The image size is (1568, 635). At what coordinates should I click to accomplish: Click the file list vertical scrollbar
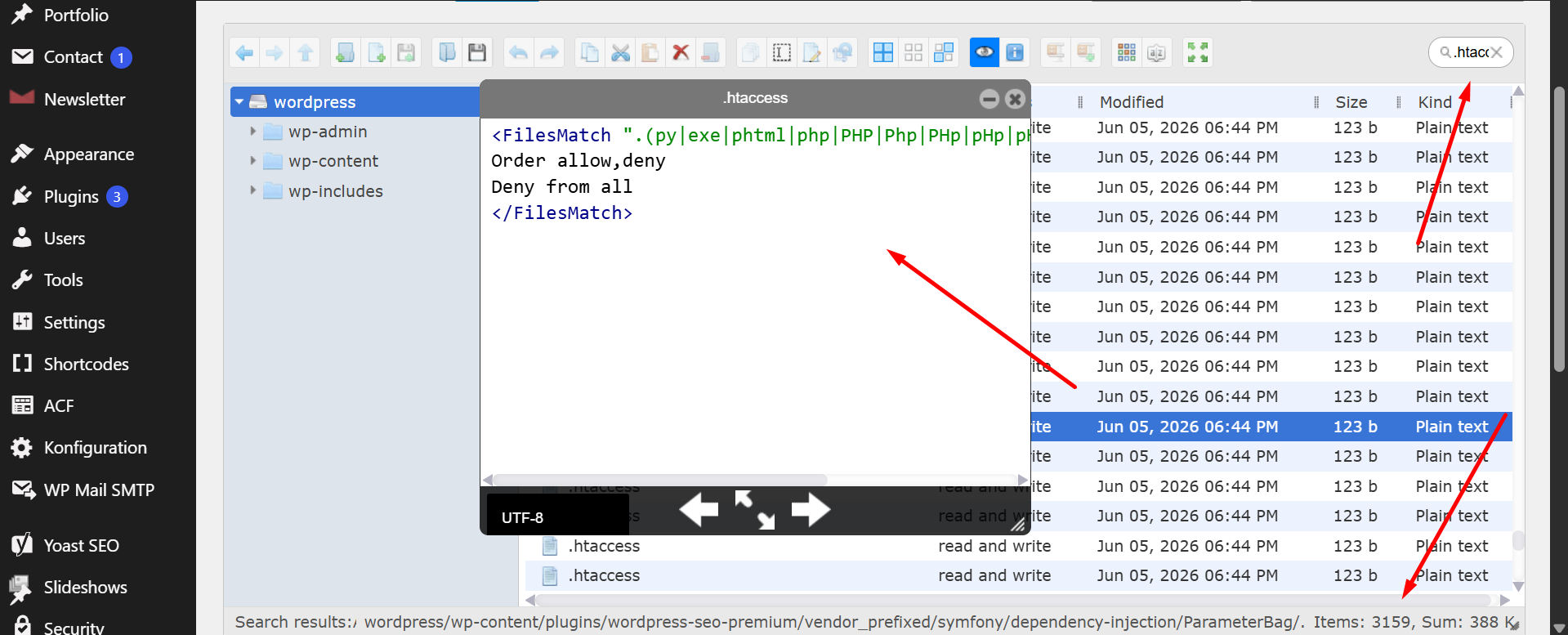point(1518,540)
